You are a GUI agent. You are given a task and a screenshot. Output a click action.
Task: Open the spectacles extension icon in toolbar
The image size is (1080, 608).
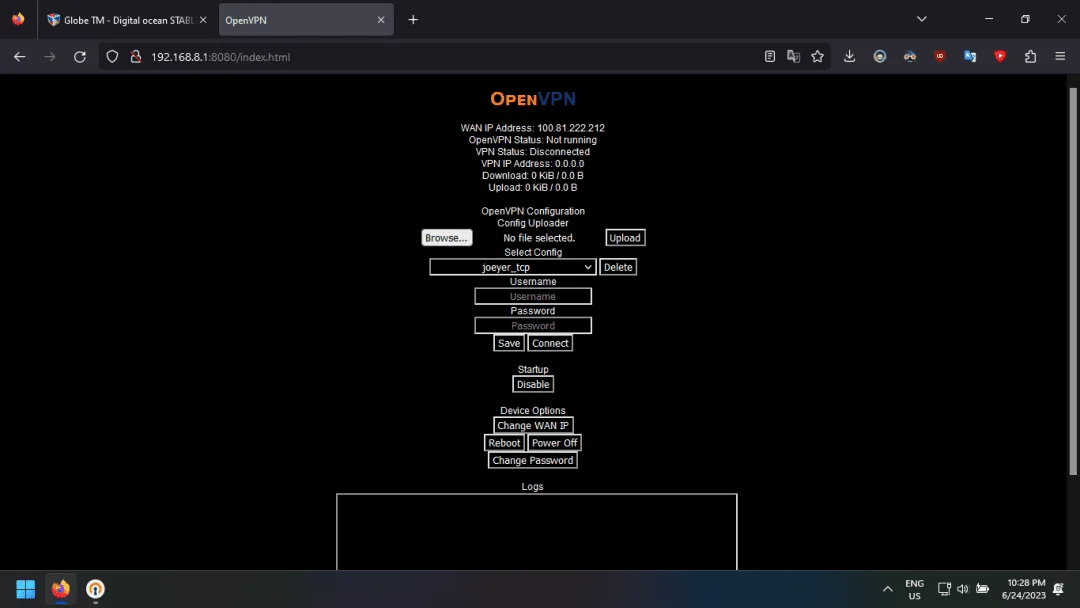(x=910, y=56)
